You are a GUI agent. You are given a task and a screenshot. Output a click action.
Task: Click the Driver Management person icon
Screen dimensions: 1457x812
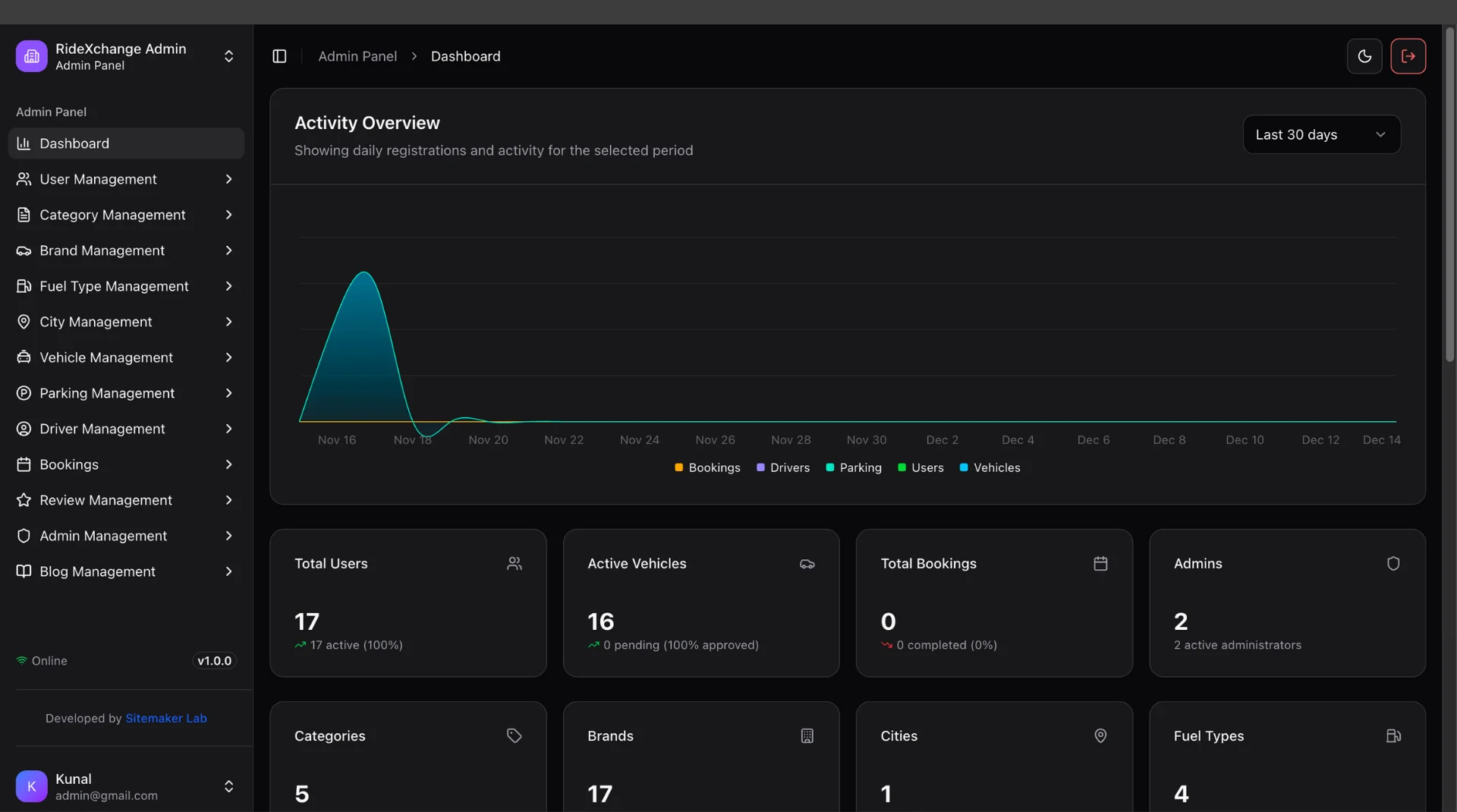coord(24,429)
